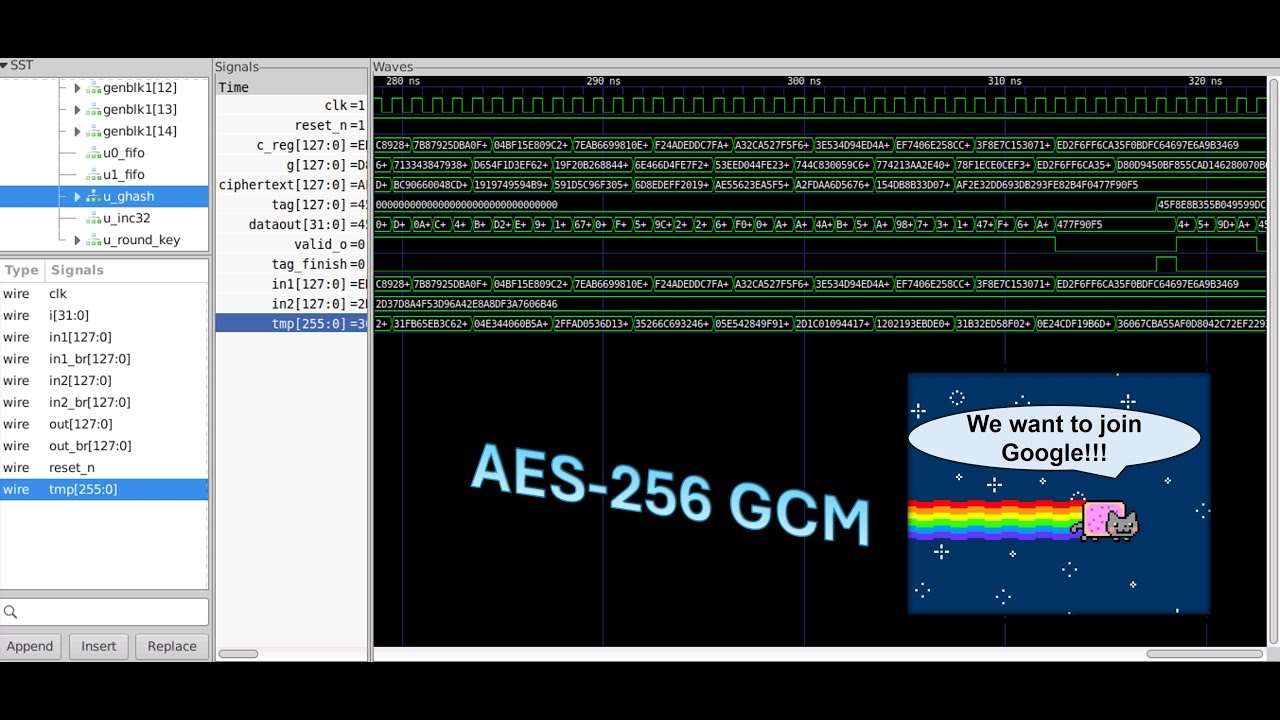Sort by the Type column header
The image size is (1280, 720).
[21, 270]
